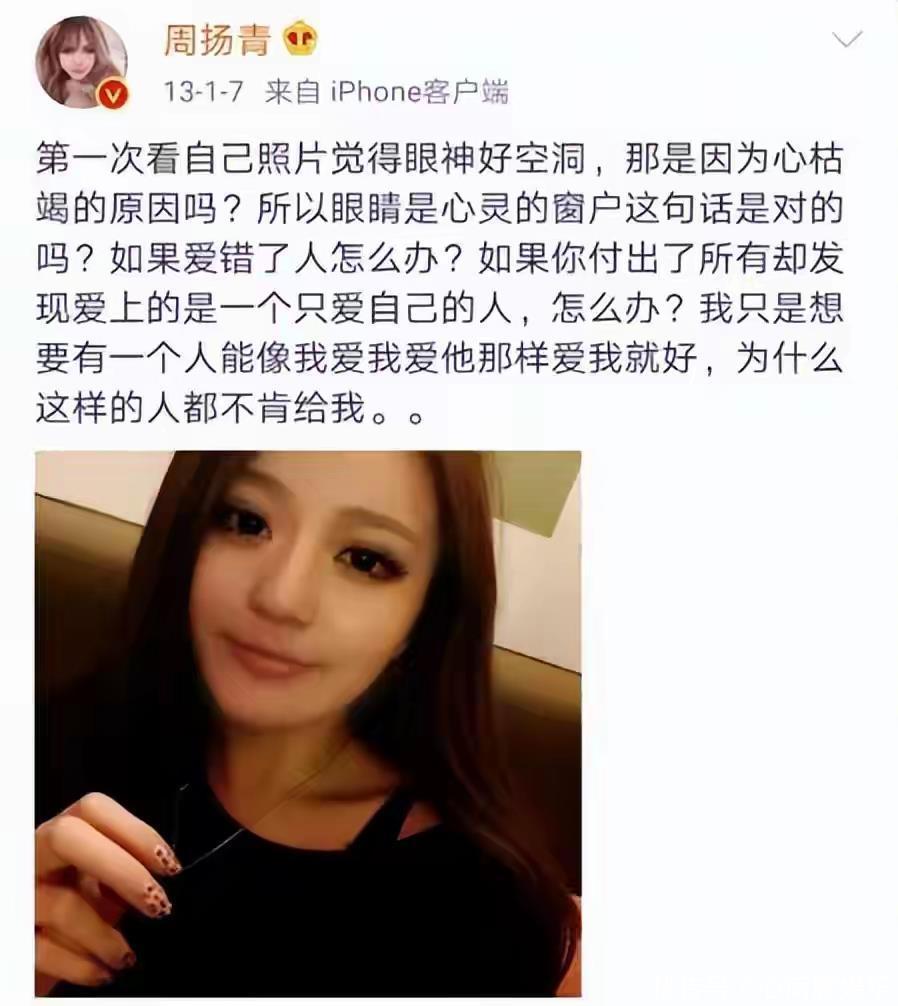Click post line starting 第一次看自己照片
The height and width of the screenshot is (1006, 898).
tap(439, 159)
